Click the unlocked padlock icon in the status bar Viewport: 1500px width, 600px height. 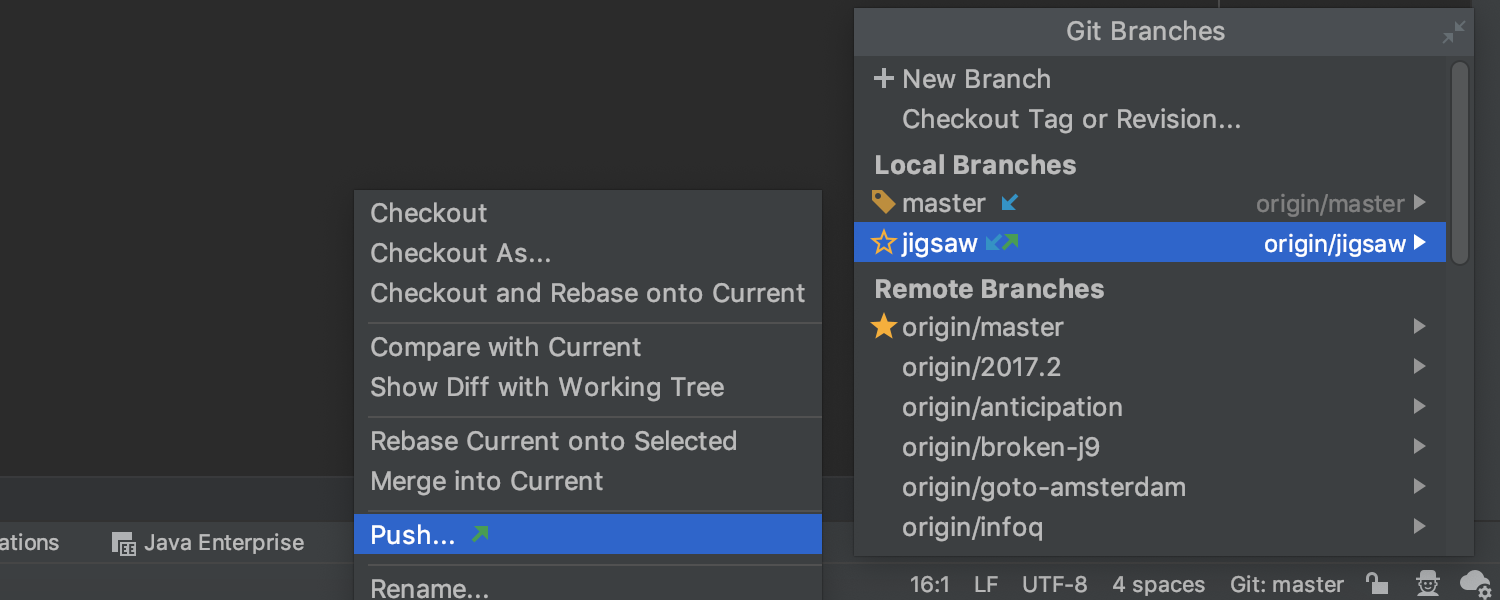(1377, 584)
